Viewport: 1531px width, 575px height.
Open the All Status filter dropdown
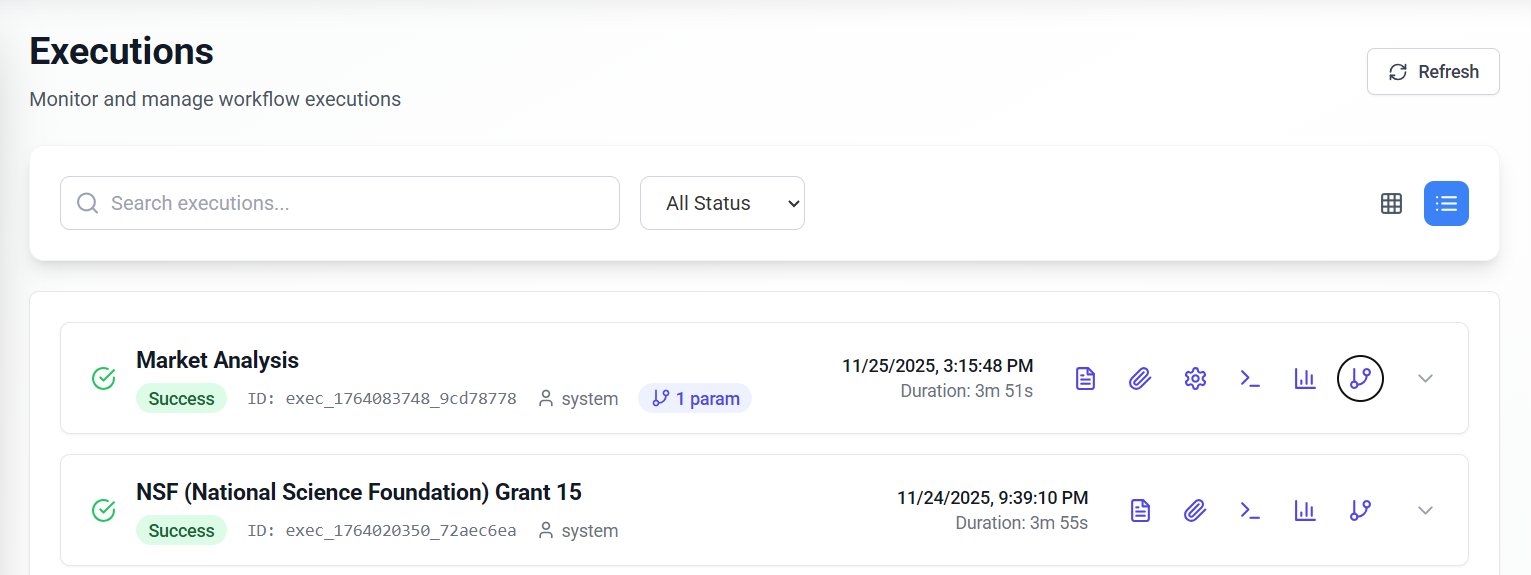(x=722, y=203)
